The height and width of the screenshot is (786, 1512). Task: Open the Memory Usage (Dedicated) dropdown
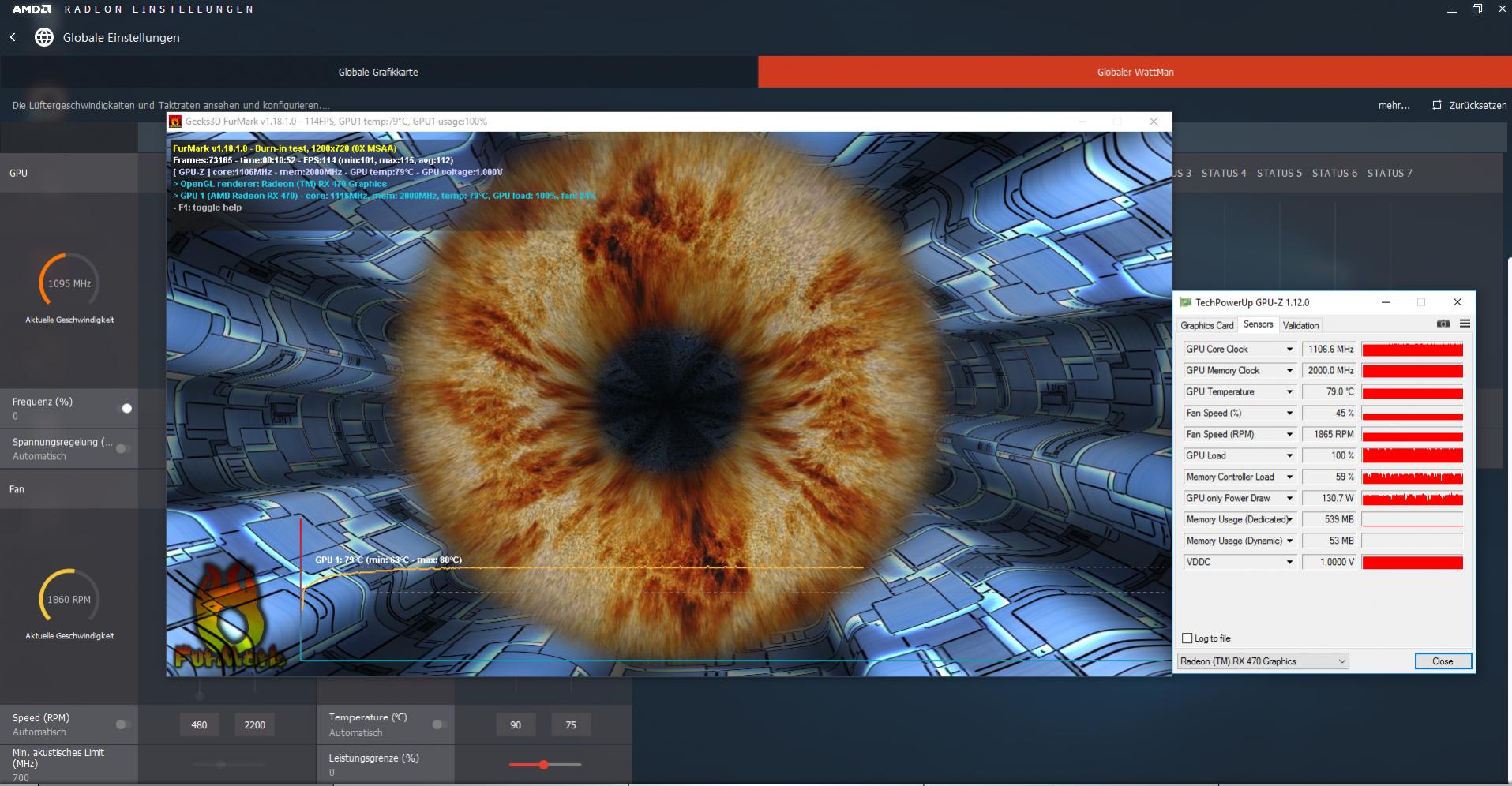[x=1290, y=519]
